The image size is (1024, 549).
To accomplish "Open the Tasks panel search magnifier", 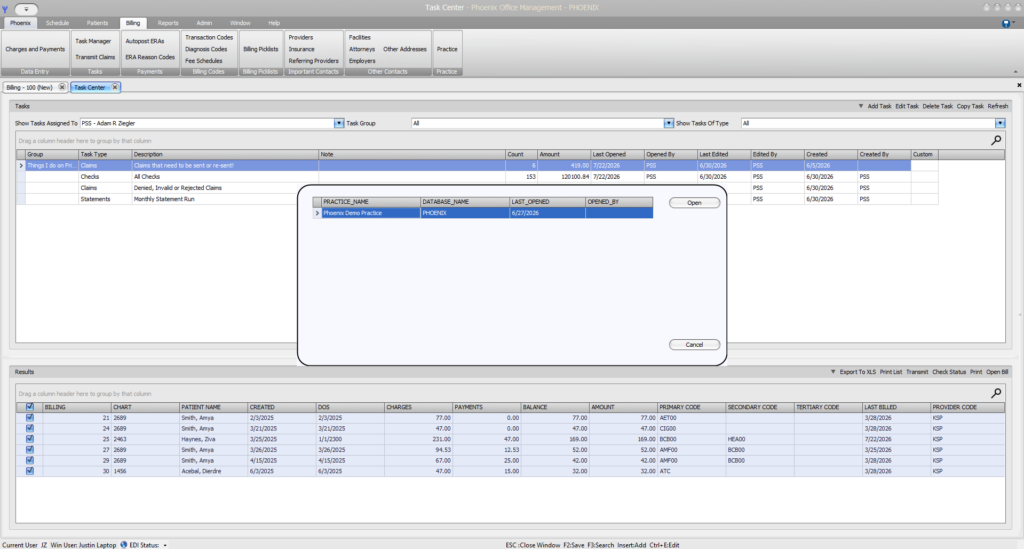I will (996, 140).
